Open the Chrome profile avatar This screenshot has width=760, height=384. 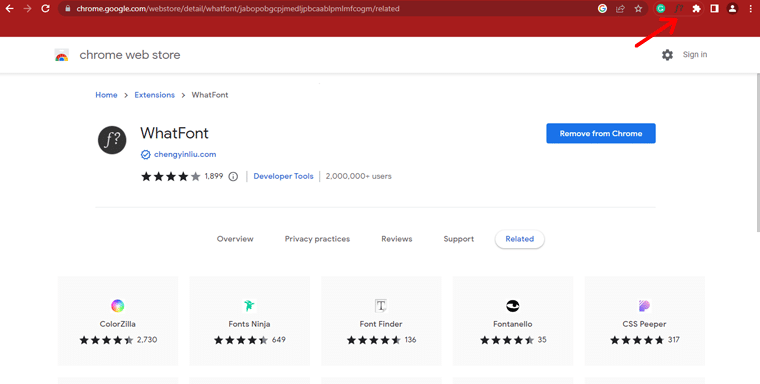[732, 8]
